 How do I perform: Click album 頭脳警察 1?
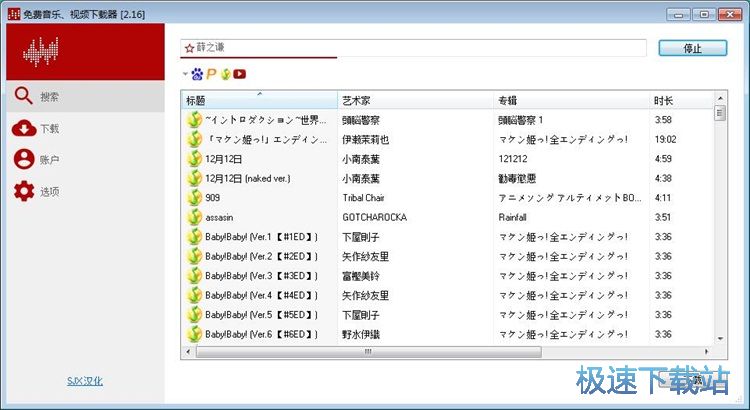(520, 120)
